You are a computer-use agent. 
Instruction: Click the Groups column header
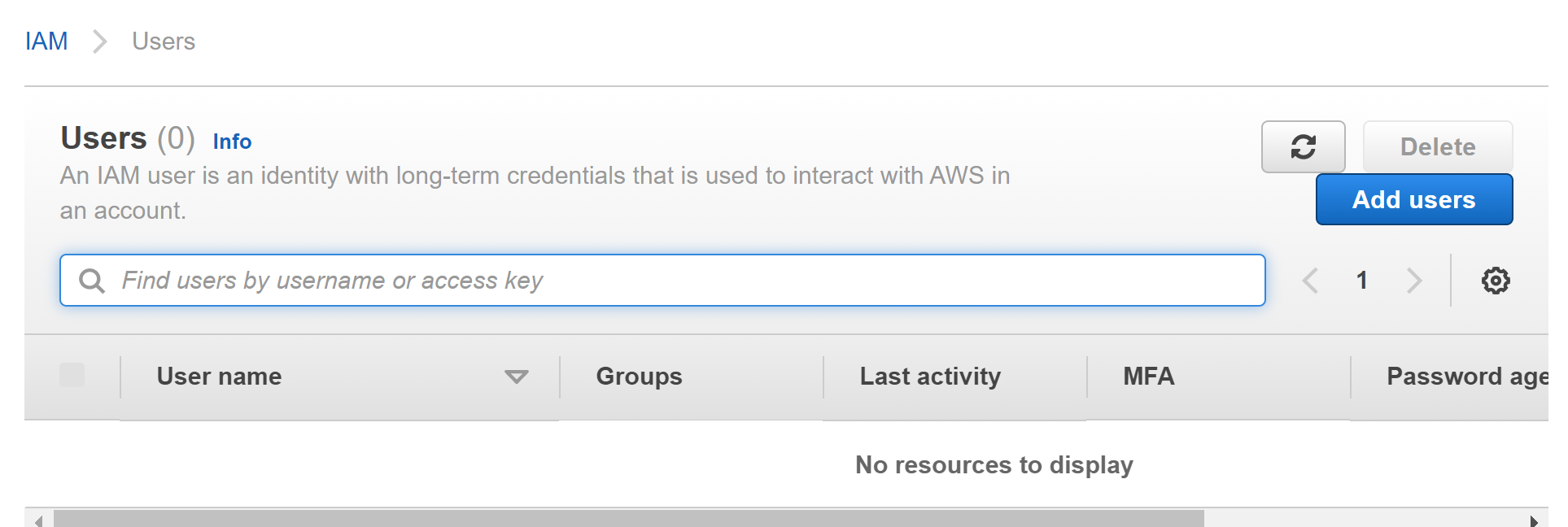point(639,377)
